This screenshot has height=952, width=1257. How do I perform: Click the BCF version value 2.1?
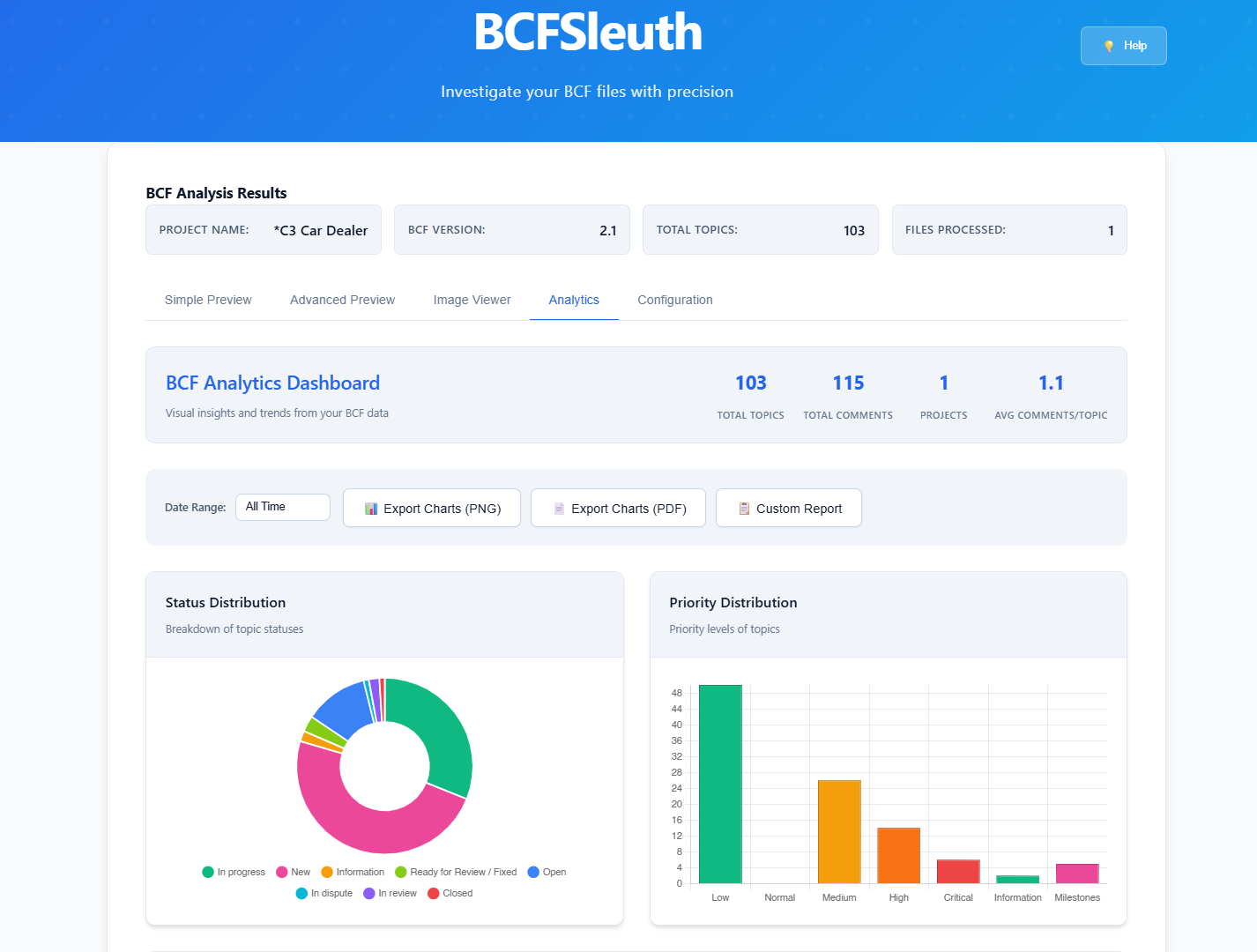(608, 230)
